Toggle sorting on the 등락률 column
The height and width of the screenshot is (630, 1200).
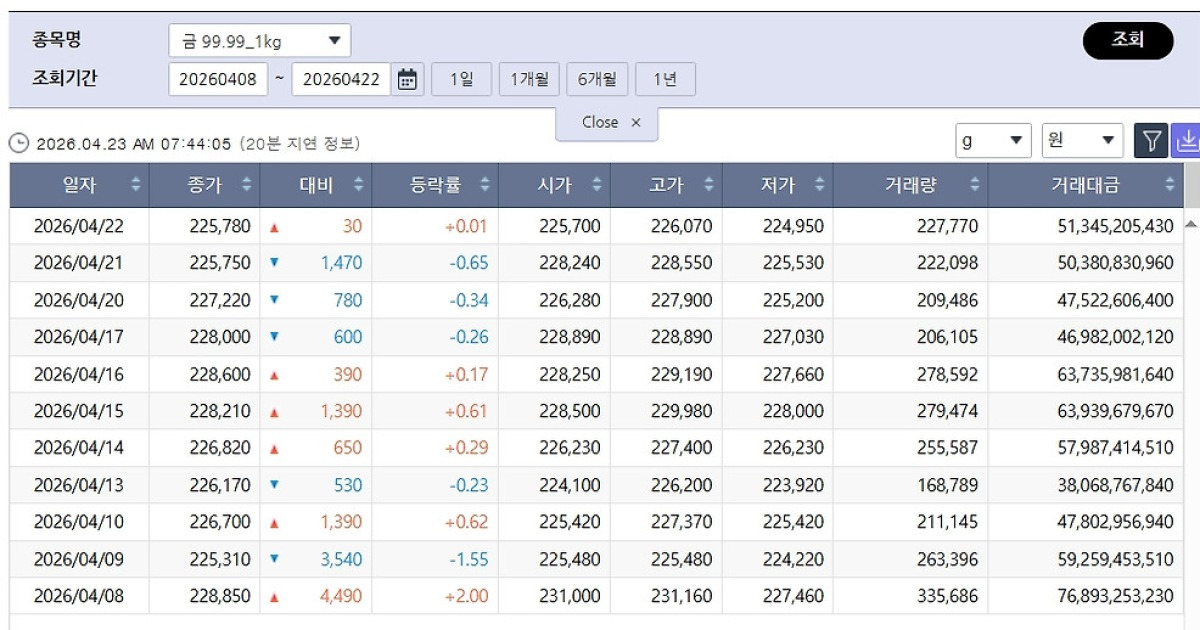(487, 184)
